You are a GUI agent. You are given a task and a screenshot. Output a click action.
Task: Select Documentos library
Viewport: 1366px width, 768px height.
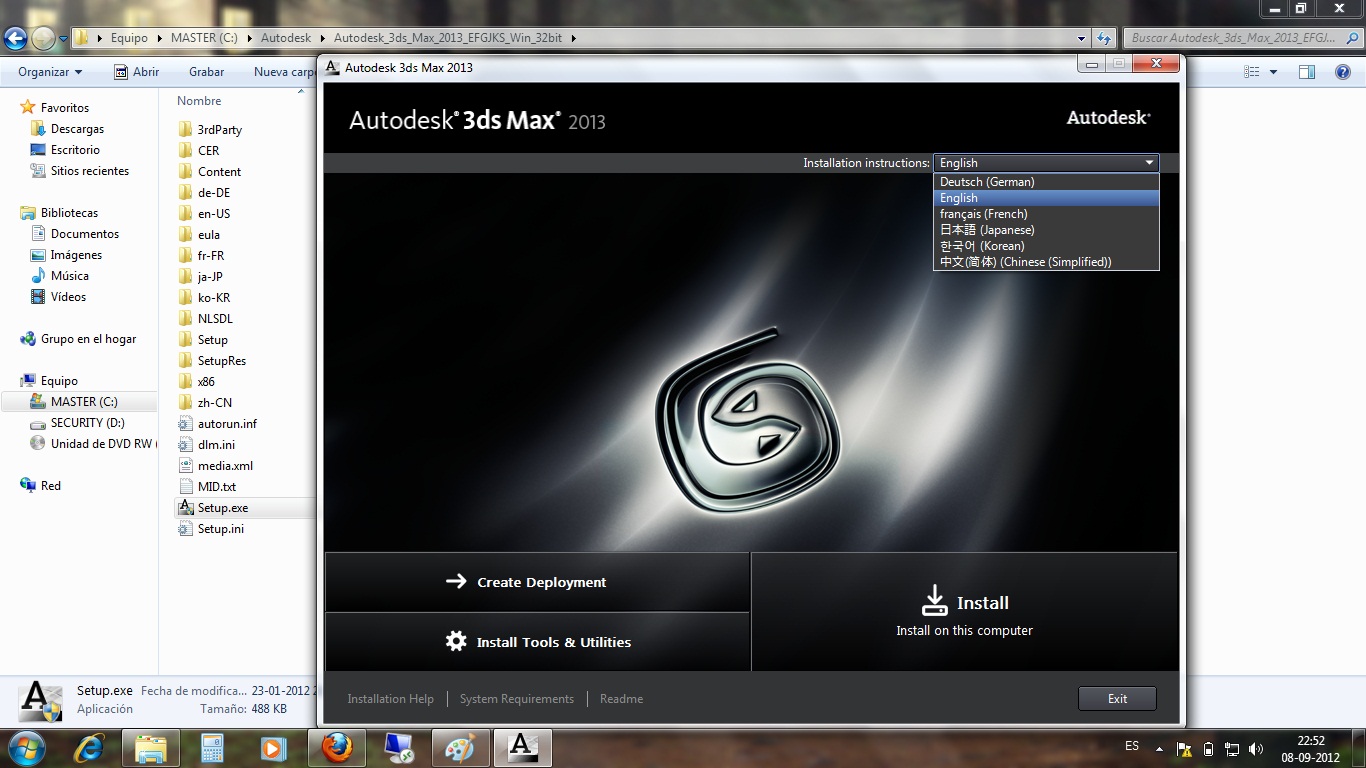click(x=85, y=234)
